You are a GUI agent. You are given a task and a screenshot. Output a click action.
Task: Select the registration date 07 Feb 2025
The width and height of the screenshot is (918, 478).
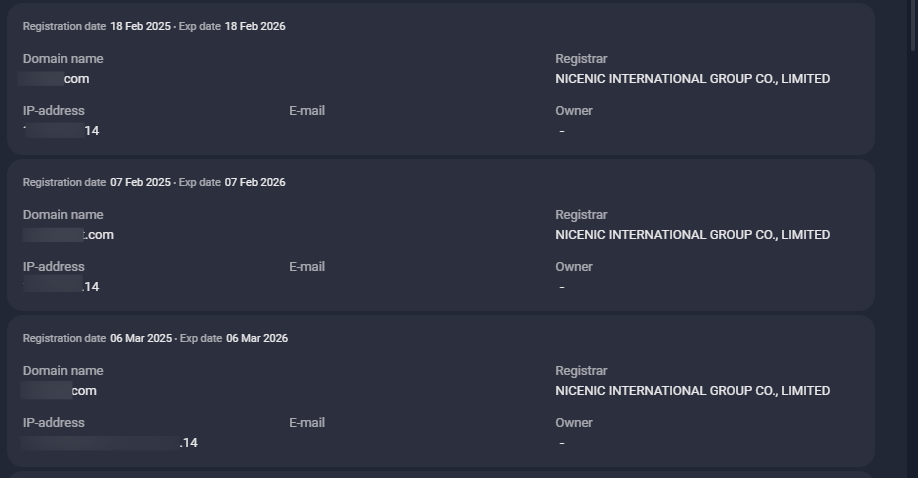(140, 182)
